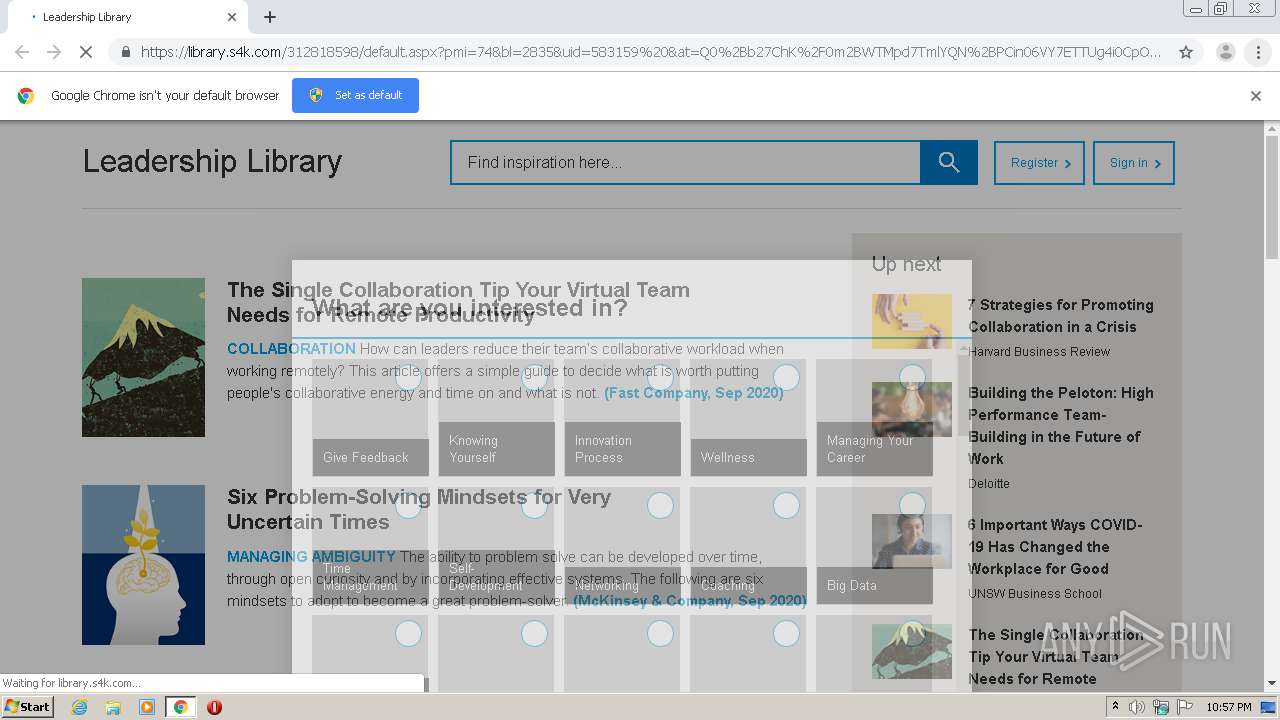Open Six Problem-Solving Mindsets article title
Screen dimensions: 1280x720
[x=419, y=509]
